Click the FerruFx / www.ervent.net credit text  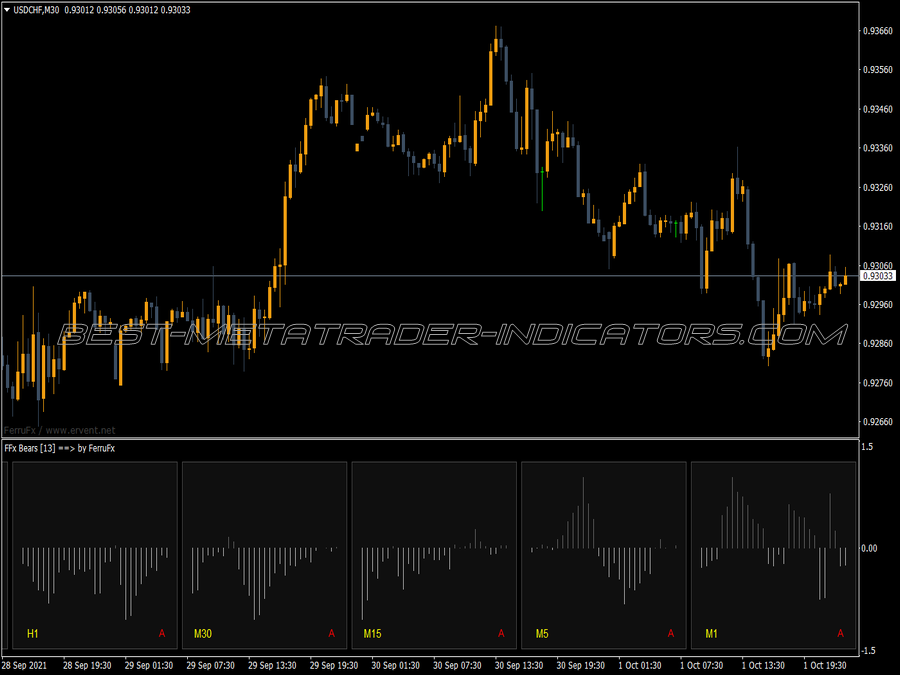point(60,430)
